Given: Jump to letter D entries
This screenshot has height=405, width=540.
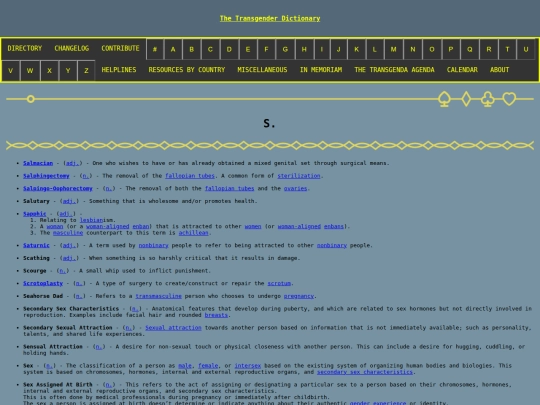Looking at the screenshot, I should [229, 49].
